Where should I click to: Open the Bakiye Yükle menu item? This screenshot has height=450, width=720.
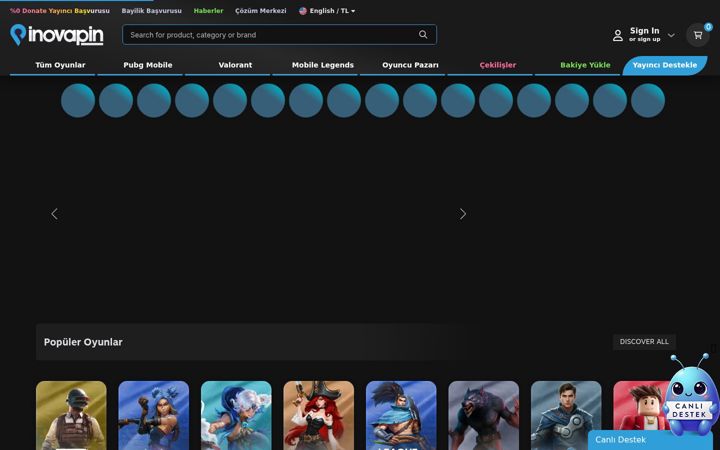(585, 65)
